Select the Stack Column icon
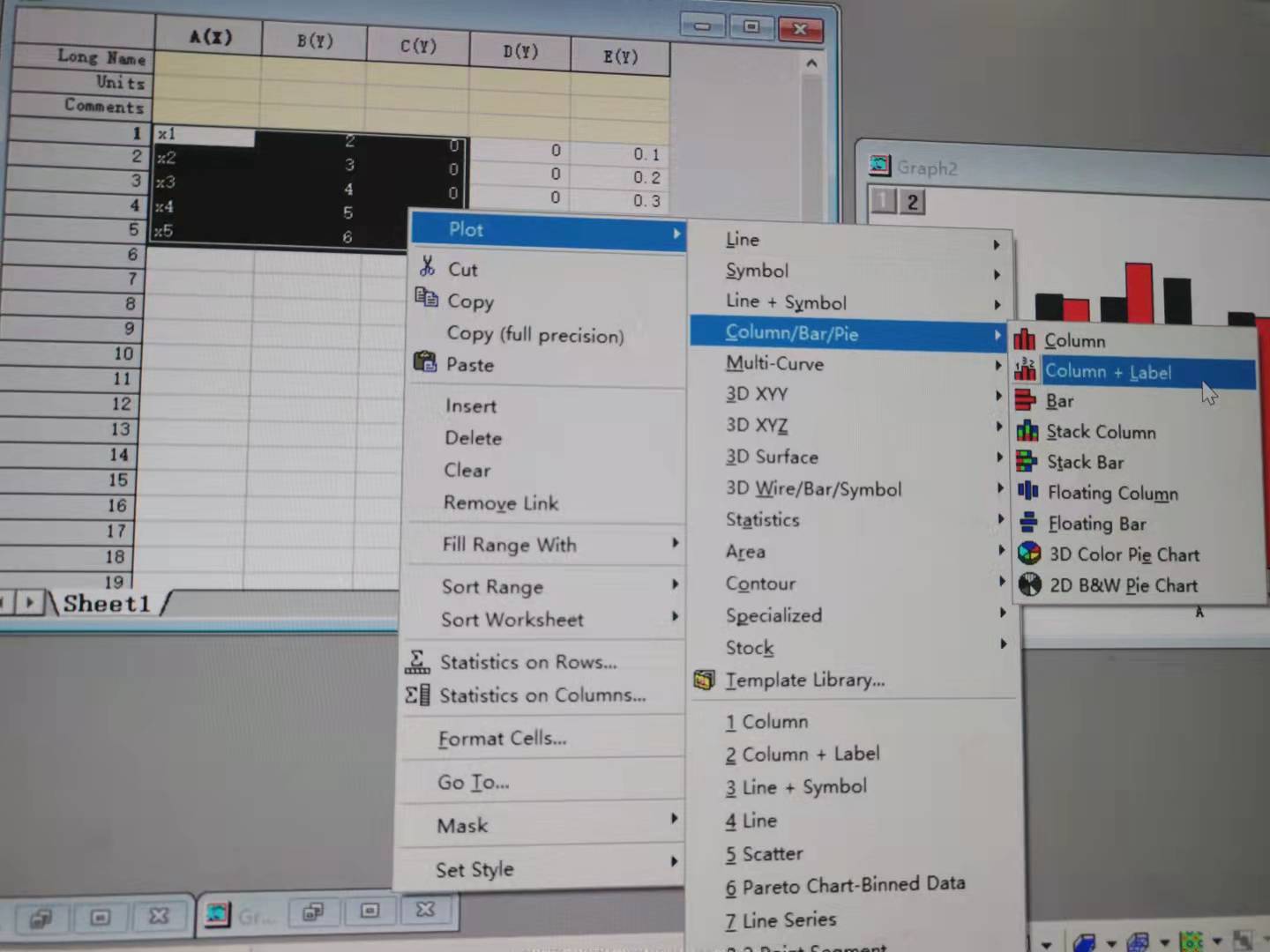Image resolution: width=1270 pixels, height=952 pixels. (1028, 432)
